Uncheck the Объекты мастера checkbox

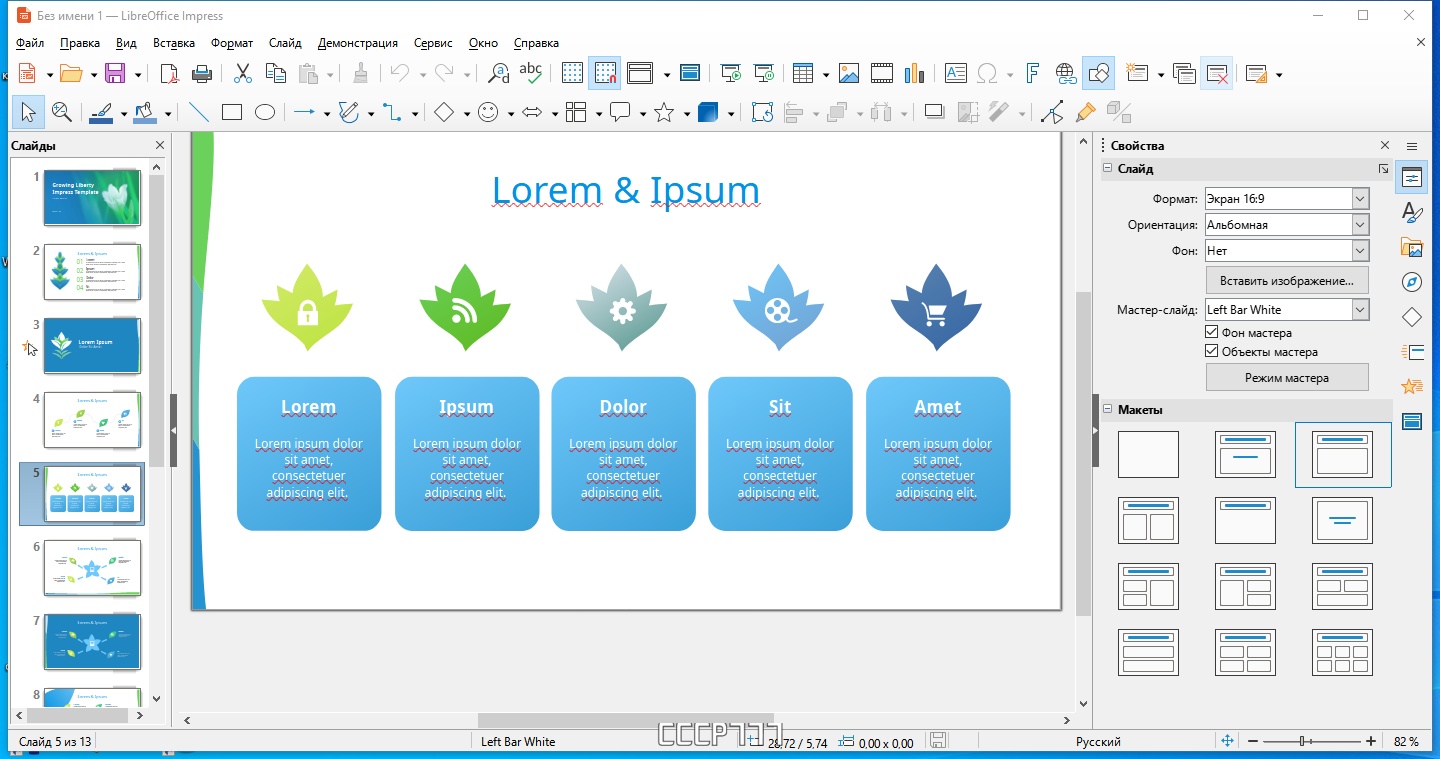pyautogui.click(x=1212, y=352)
